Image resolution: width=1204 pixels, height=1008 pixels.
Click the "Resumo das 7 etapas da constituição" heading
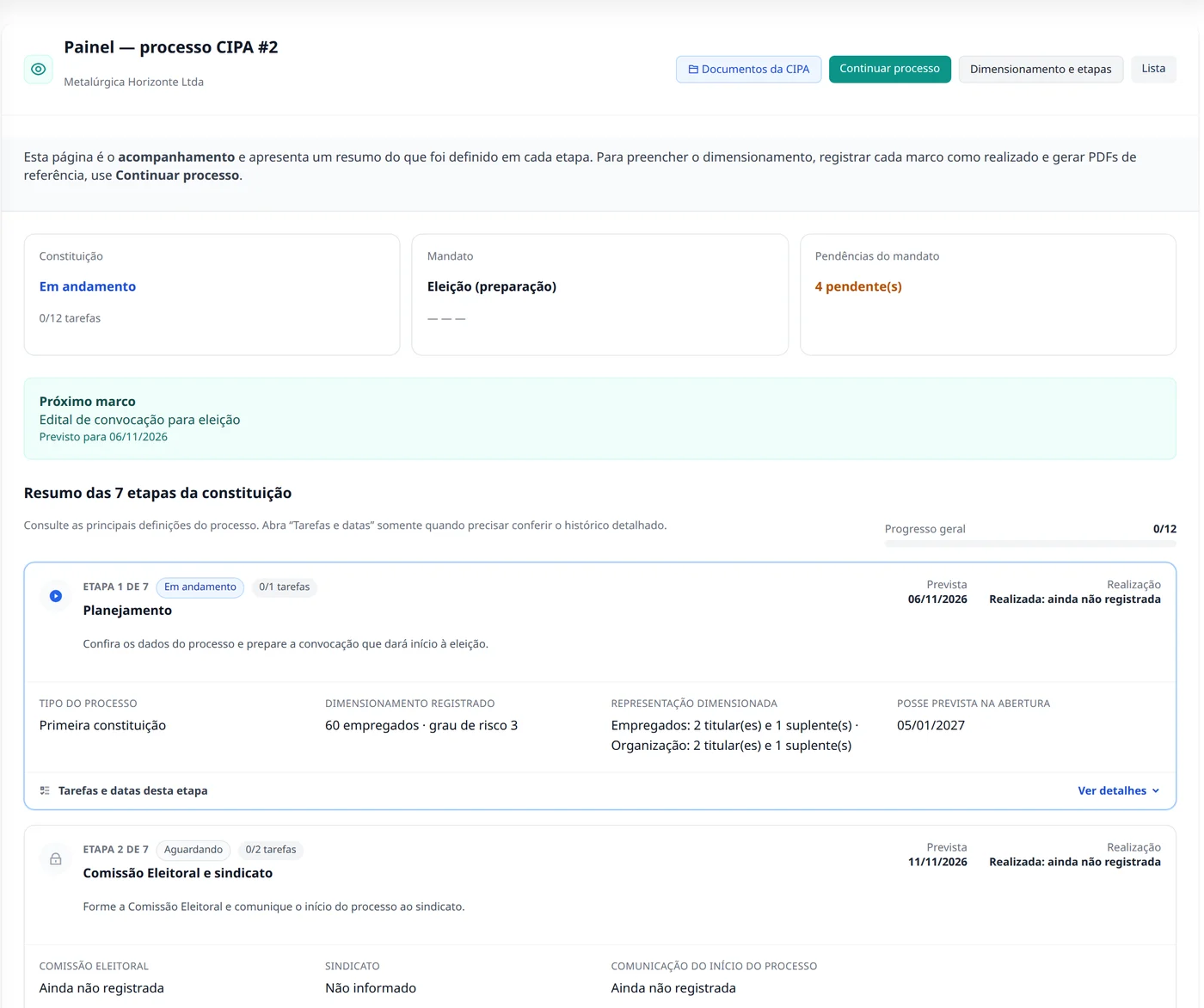157,494
